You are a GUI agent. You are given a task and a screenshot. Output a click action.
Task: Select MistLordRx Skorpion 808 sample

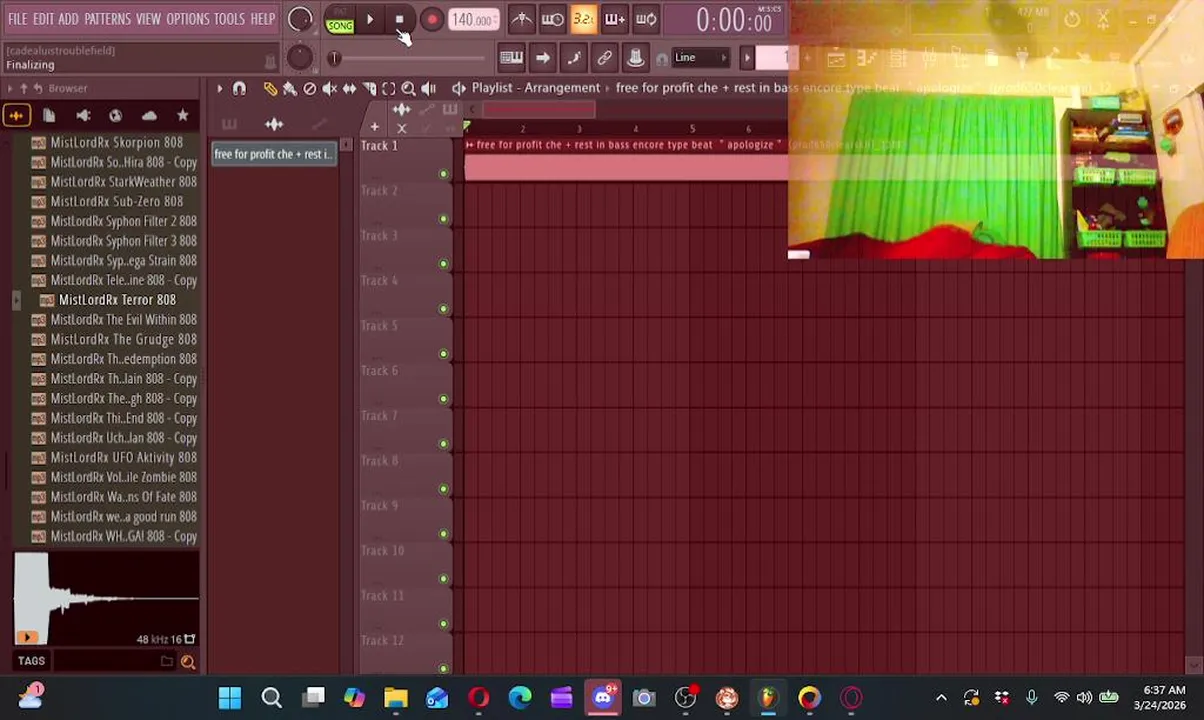pyautogui.click(x=116, y=143)
